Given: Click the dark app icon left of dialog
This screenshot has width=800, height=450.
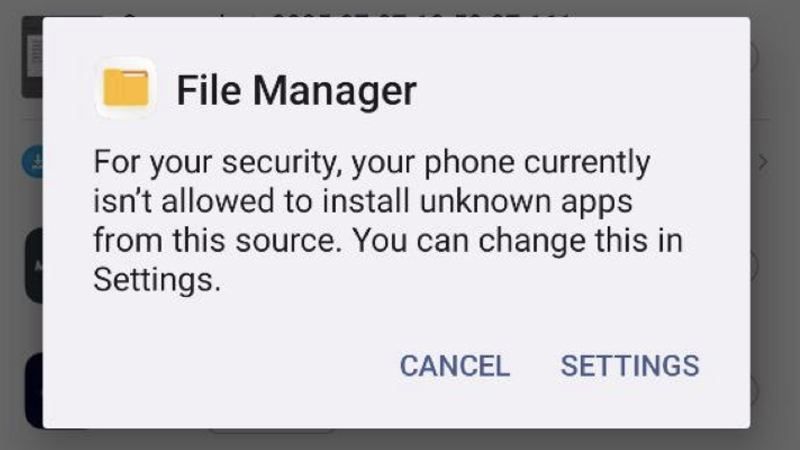Looking at the screenshot, I should pos(33,265).
